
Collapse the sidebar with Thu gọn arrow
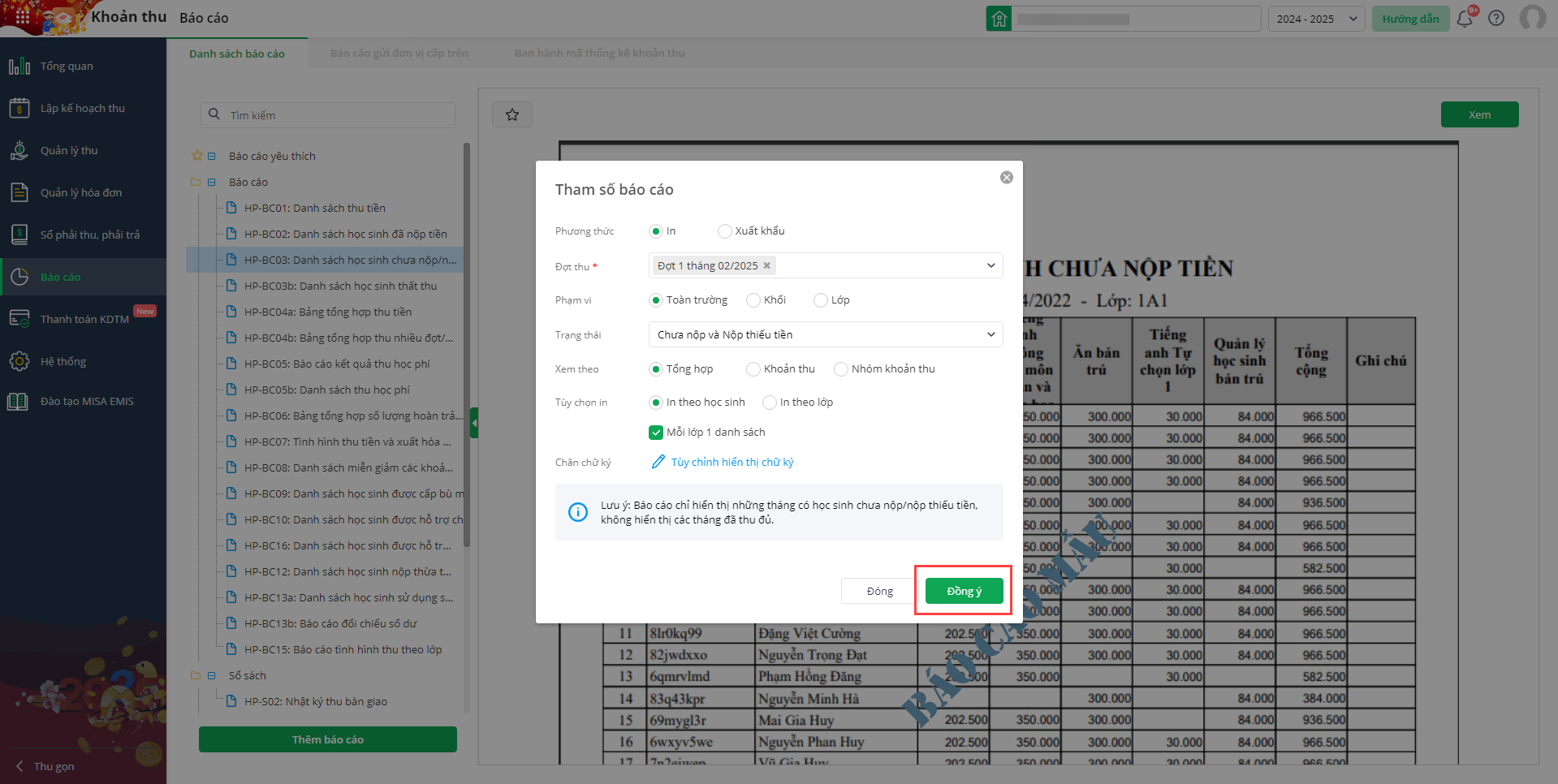(19, 766)
